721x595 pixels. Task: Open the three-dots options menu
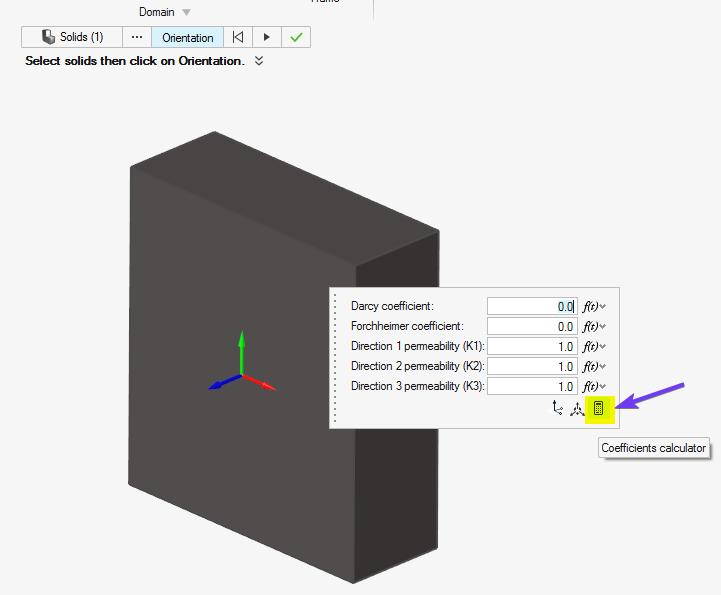pyautogui.click(x=137, y=37)
